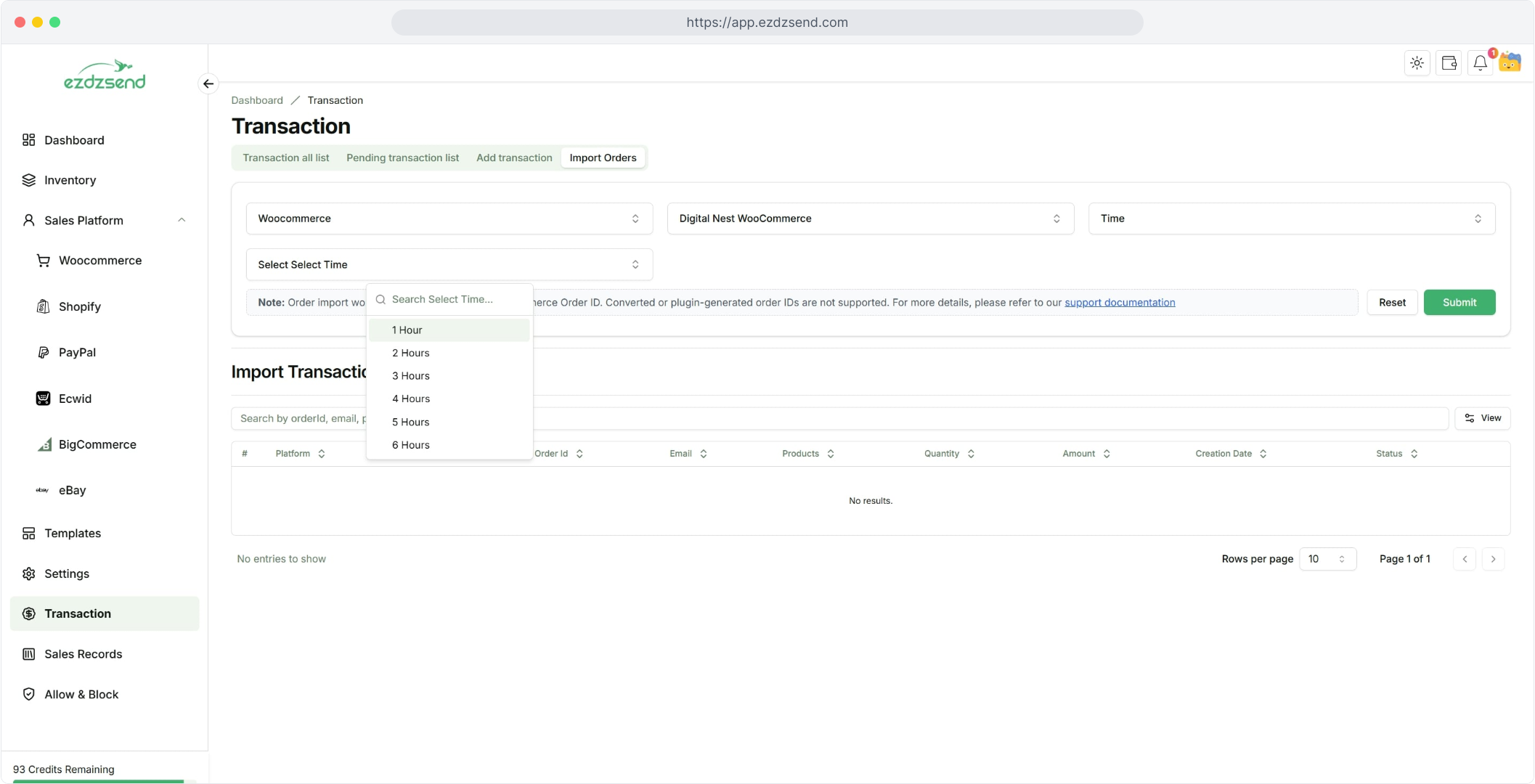Collapse the Sales Platform section
The image size is (1535, 784).
pyautogui.click(x=182, y=220)
